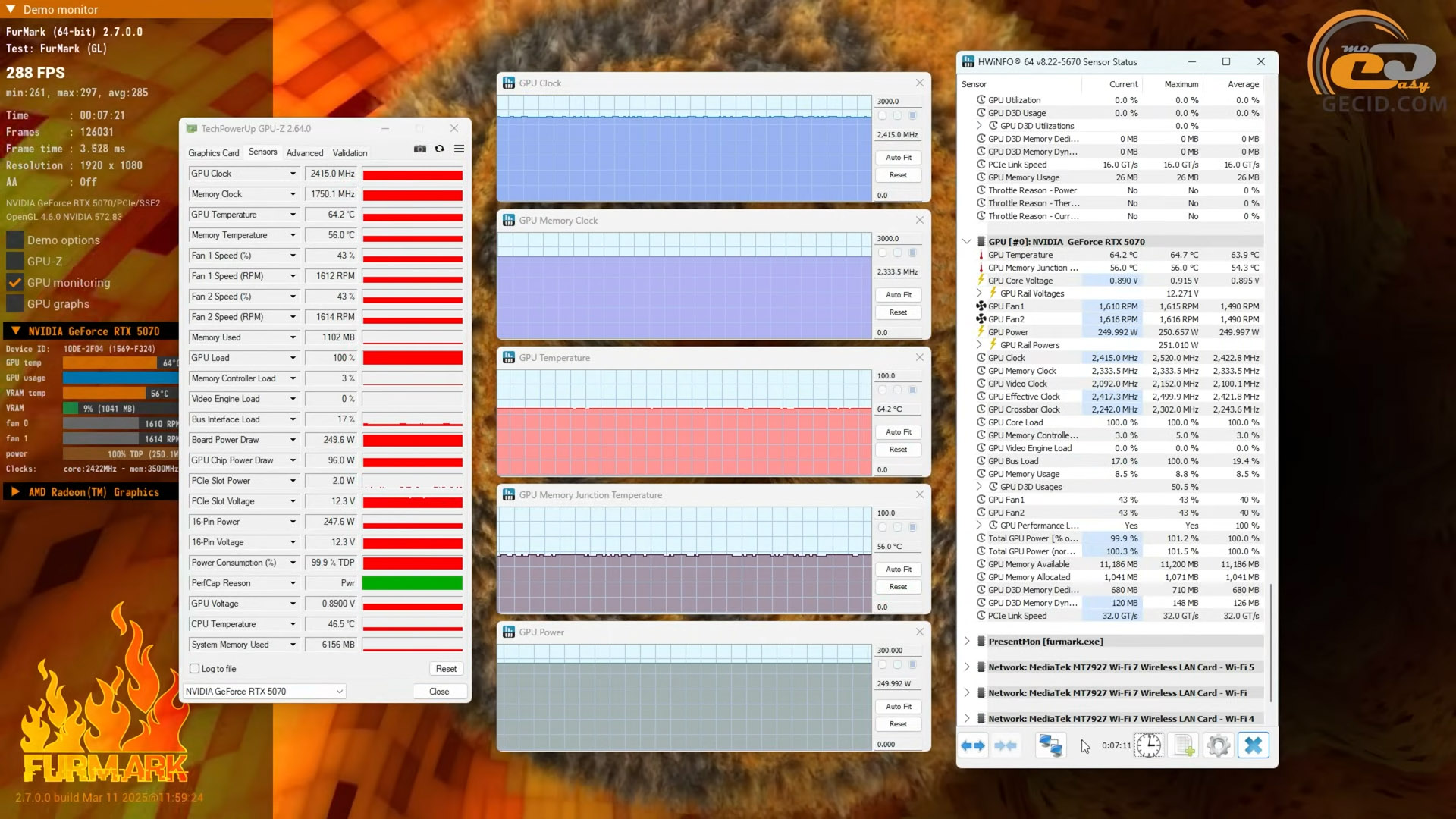The image size is (1456, 819).
Task: Collapse the Demo monitor panel triangle
Action: [x=11, y=9]
